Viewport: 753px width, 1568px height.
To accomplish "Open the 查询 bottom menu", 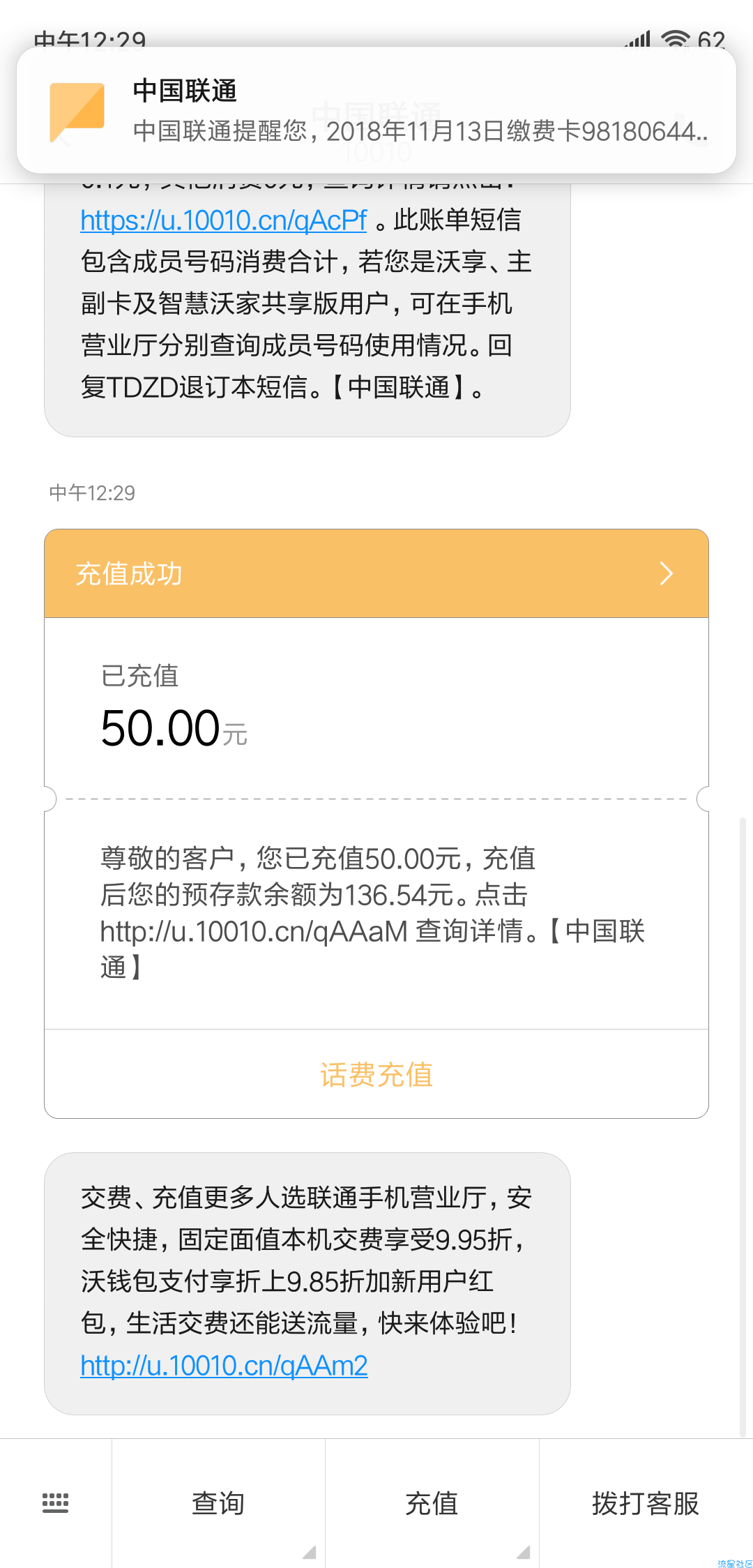I will coord(218,1503).
